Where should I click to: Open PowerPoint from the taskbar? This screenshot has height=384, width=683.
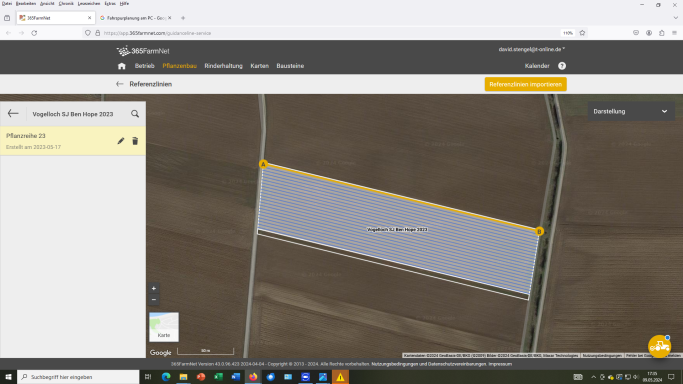[x=201, y=377]
